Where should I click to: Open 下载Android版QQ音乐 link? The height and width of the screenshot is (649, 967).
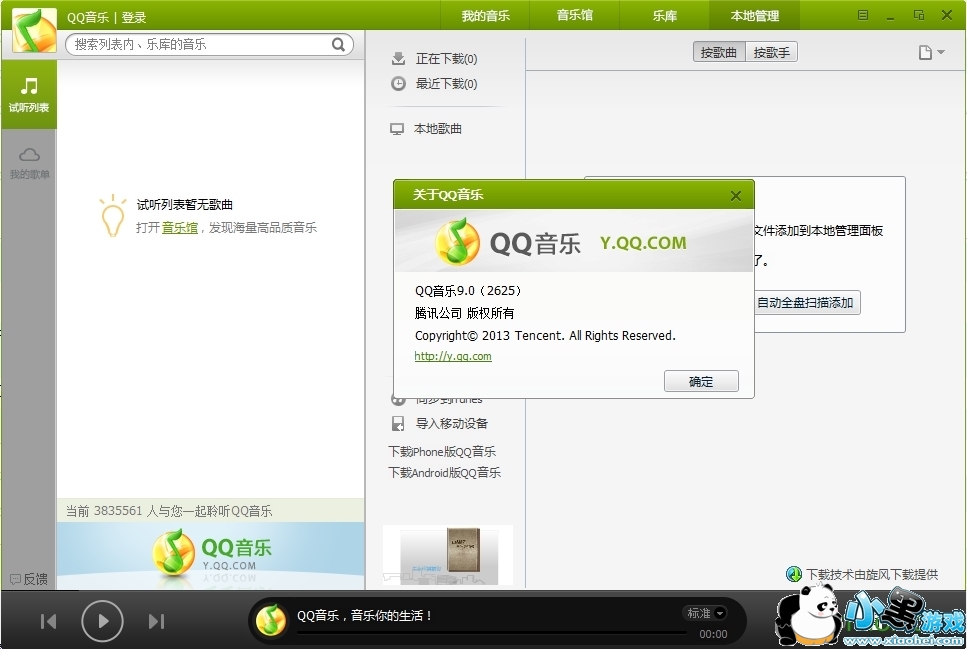click(x=444, y=473)
